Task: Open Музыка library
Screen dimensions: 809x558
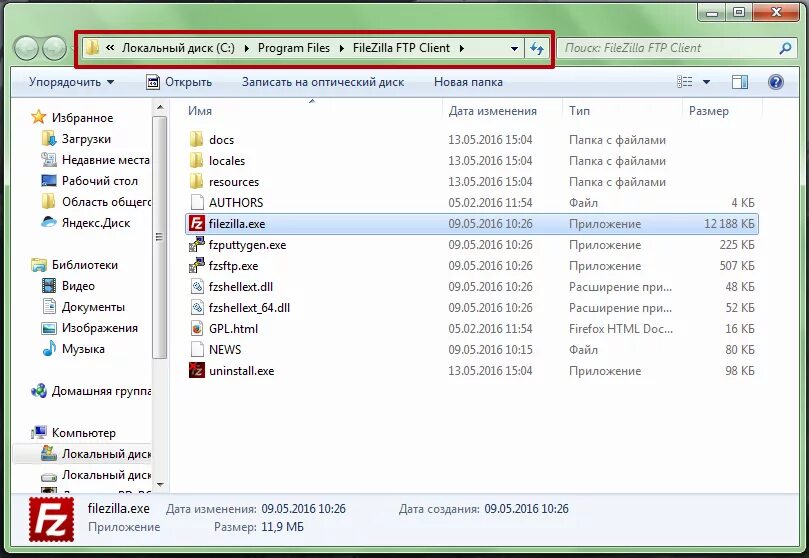Action: [73, 349]
